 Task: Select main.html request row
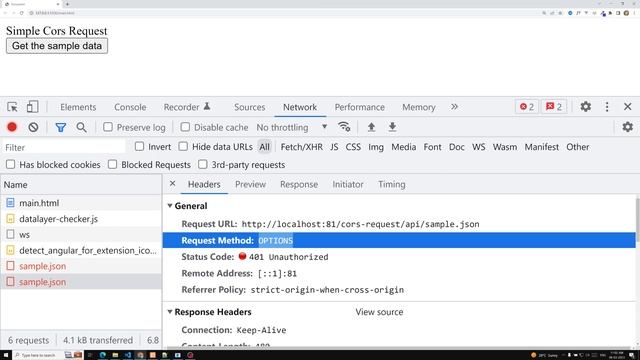pos(81,203)
